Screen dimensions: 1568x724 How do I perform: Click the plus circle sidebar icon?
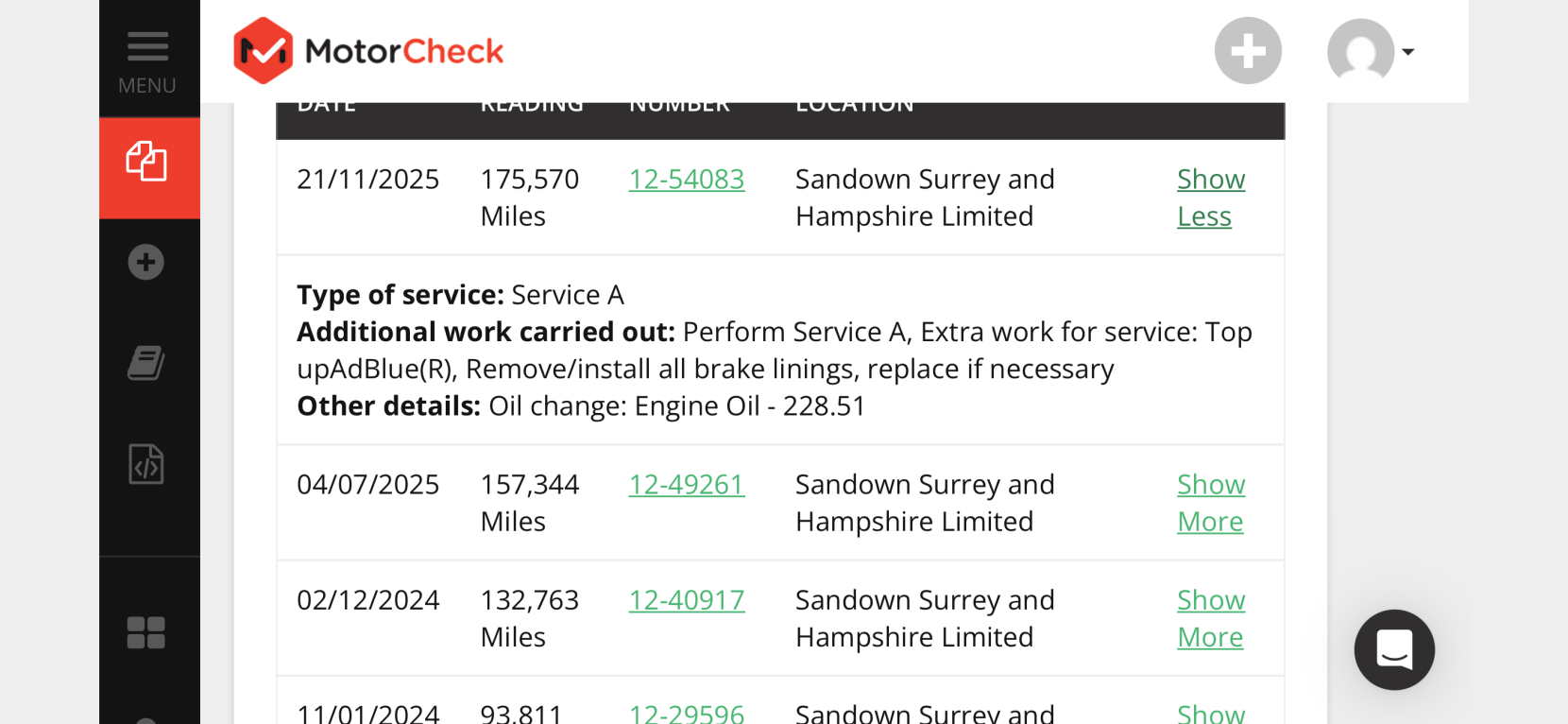(146, 262)
